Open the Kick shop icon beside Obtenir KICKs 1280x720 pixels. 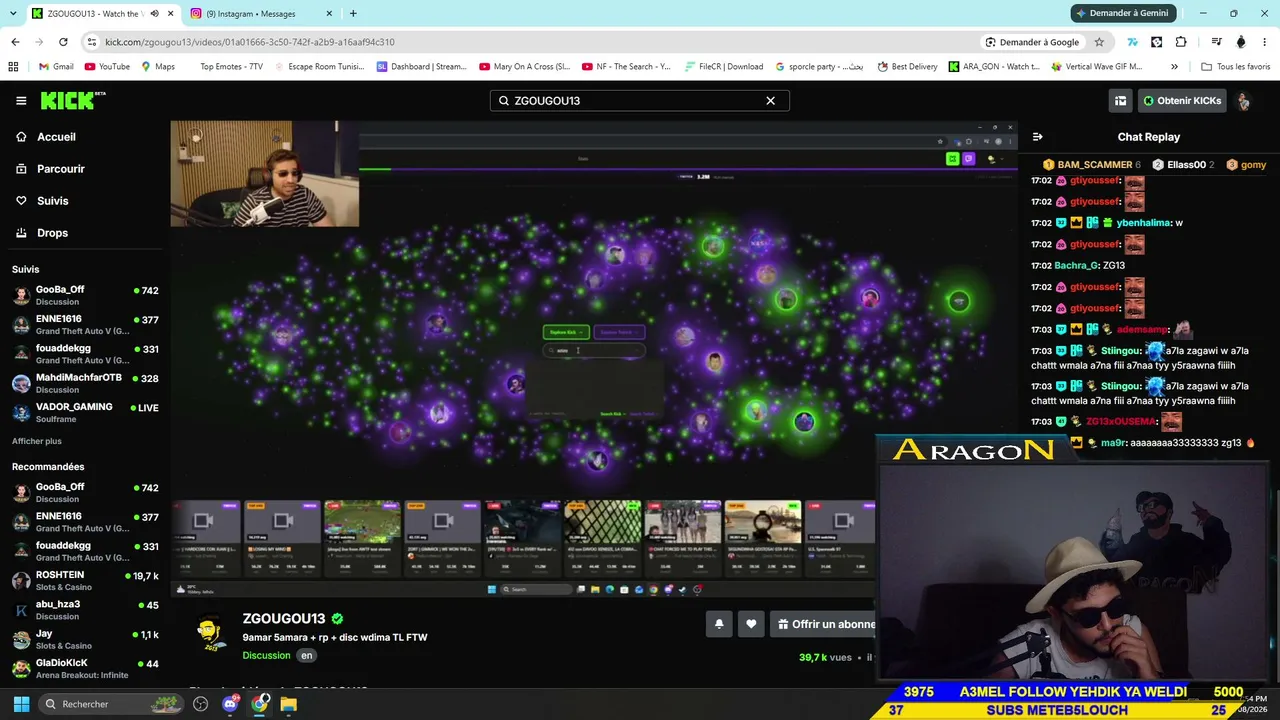point(1120,101)
